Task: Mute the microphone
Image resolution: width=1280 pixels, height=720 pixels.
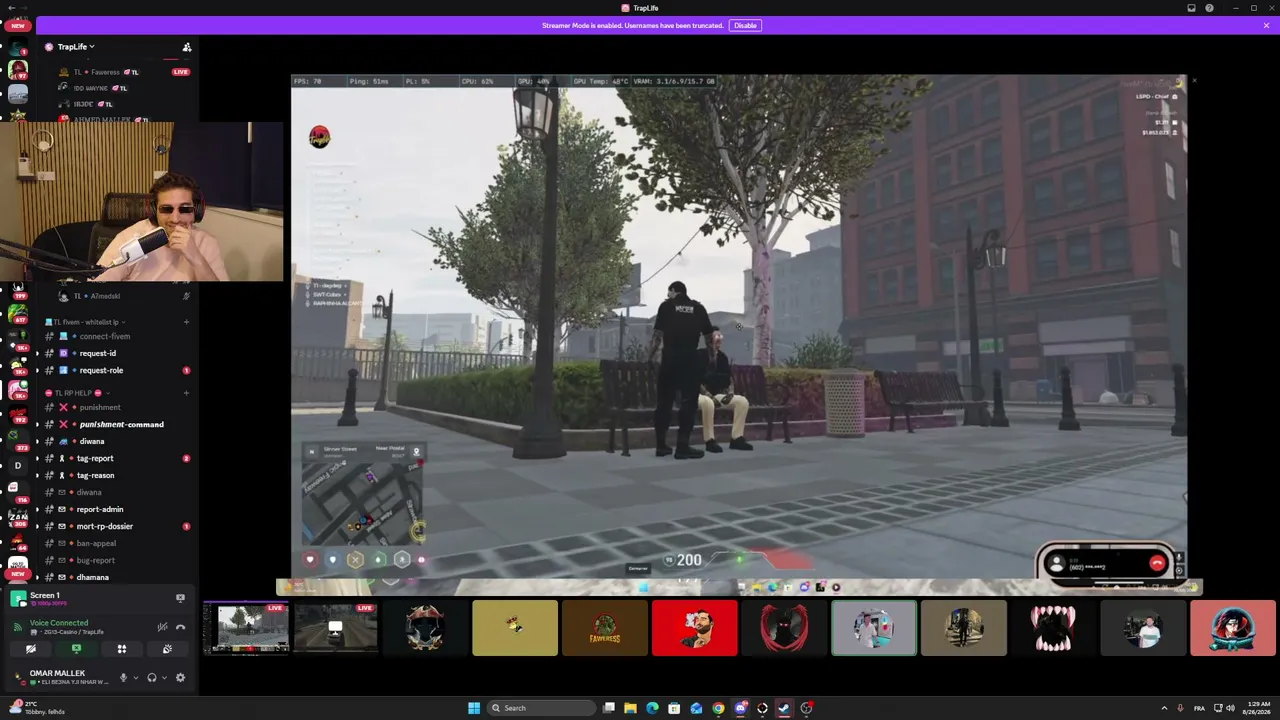Action: [x=123, y=677]
